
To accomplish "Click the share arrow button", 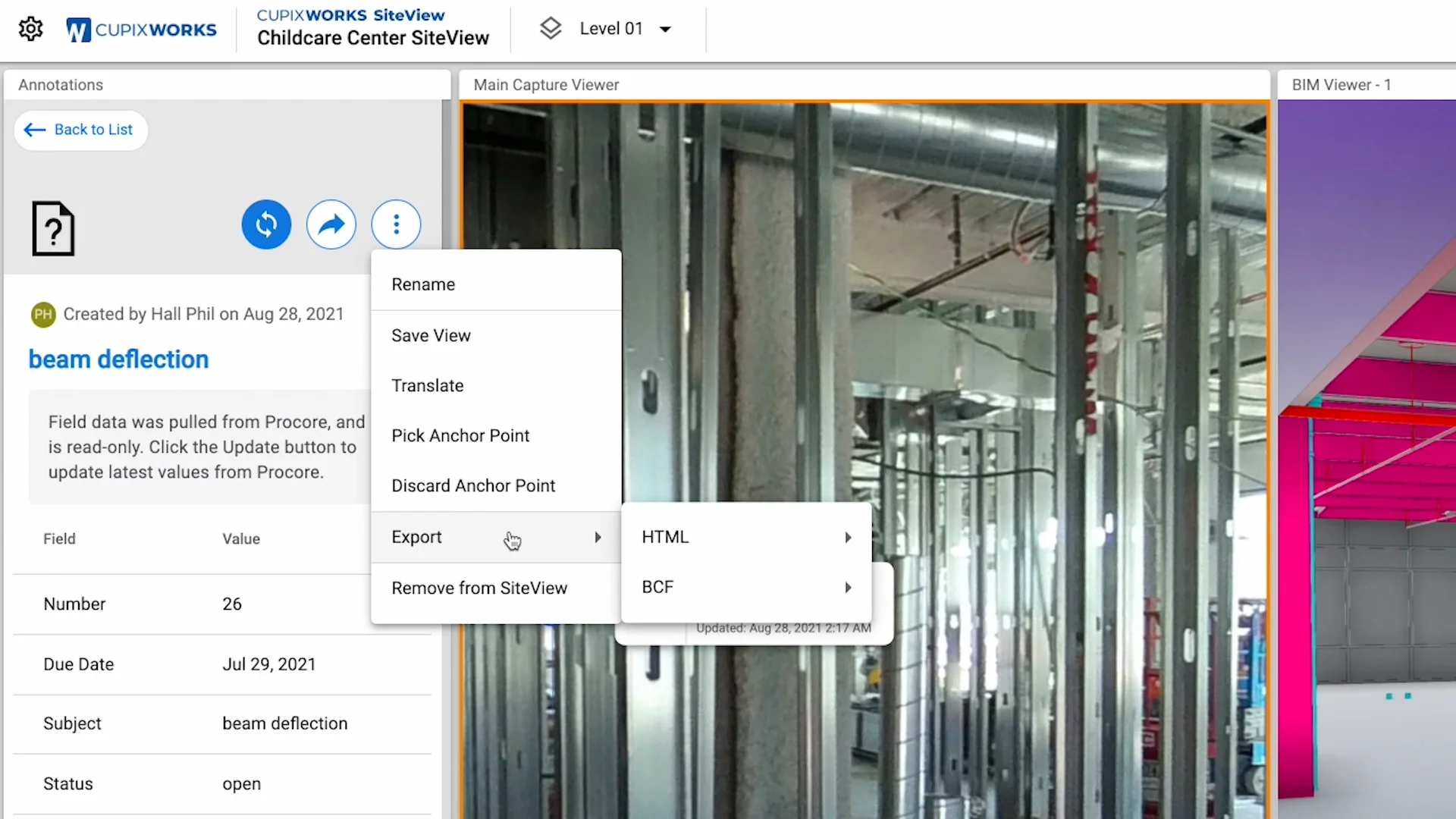I will click(x=331, y=224).
